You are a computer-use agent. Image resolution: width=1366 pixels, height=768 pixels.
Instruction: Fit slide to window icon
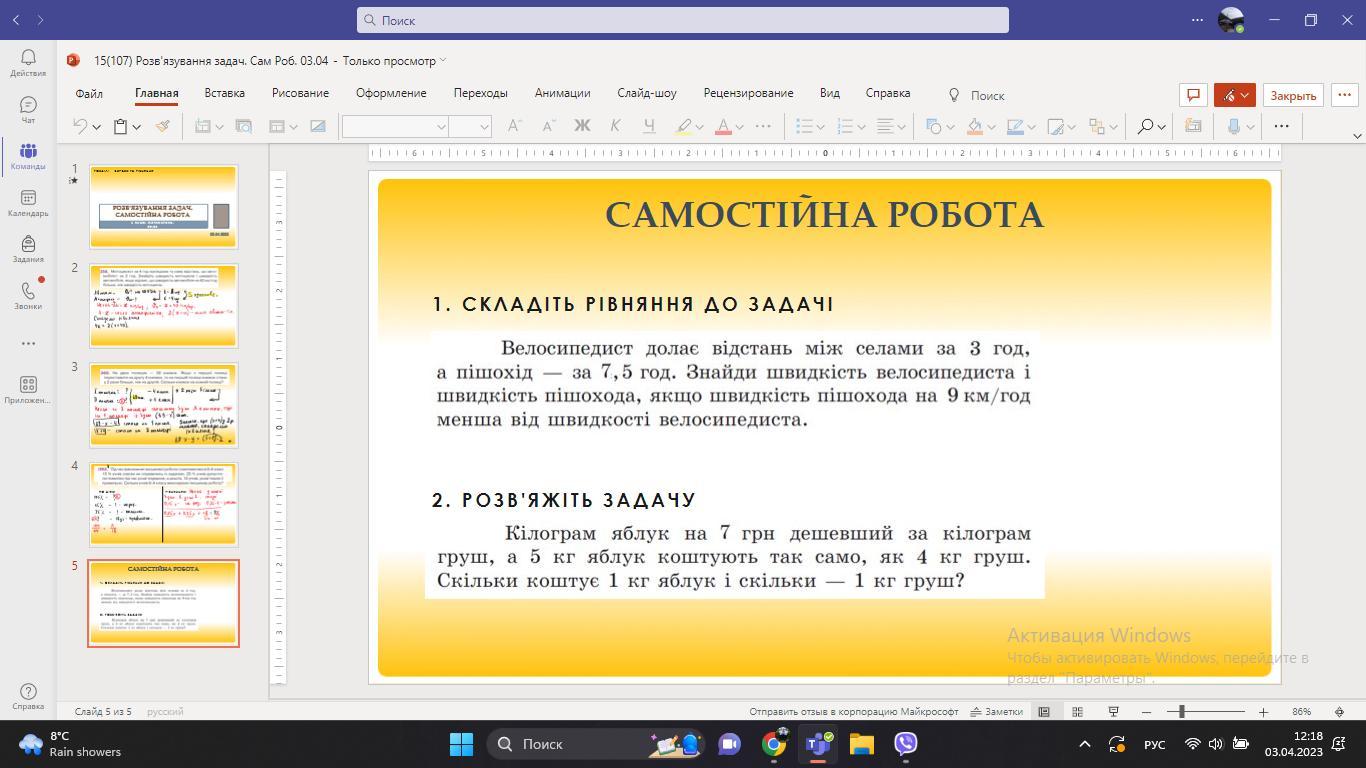tap(1339, 712)
